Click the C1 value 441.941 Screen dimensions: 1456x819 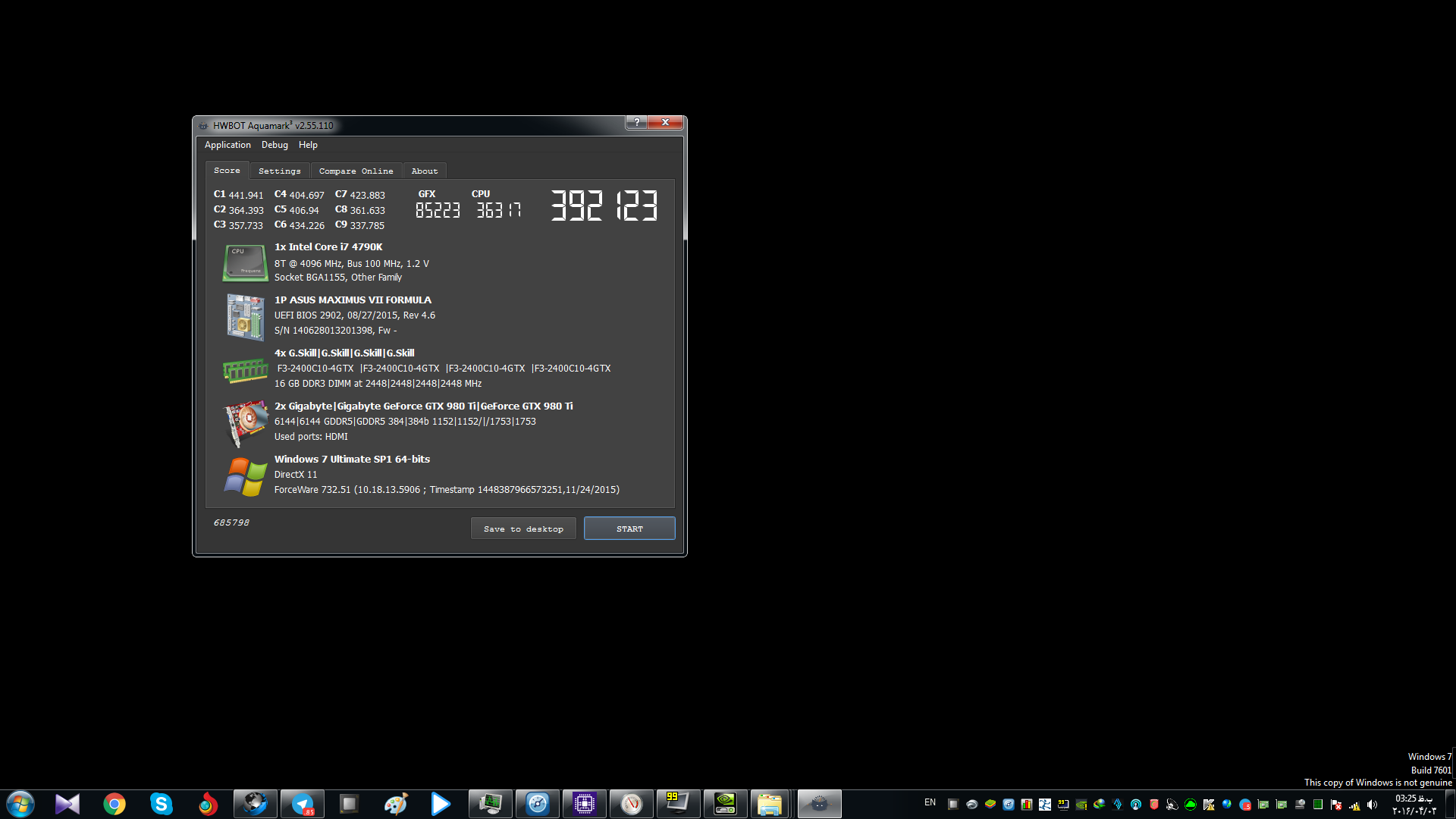(246, 195)
